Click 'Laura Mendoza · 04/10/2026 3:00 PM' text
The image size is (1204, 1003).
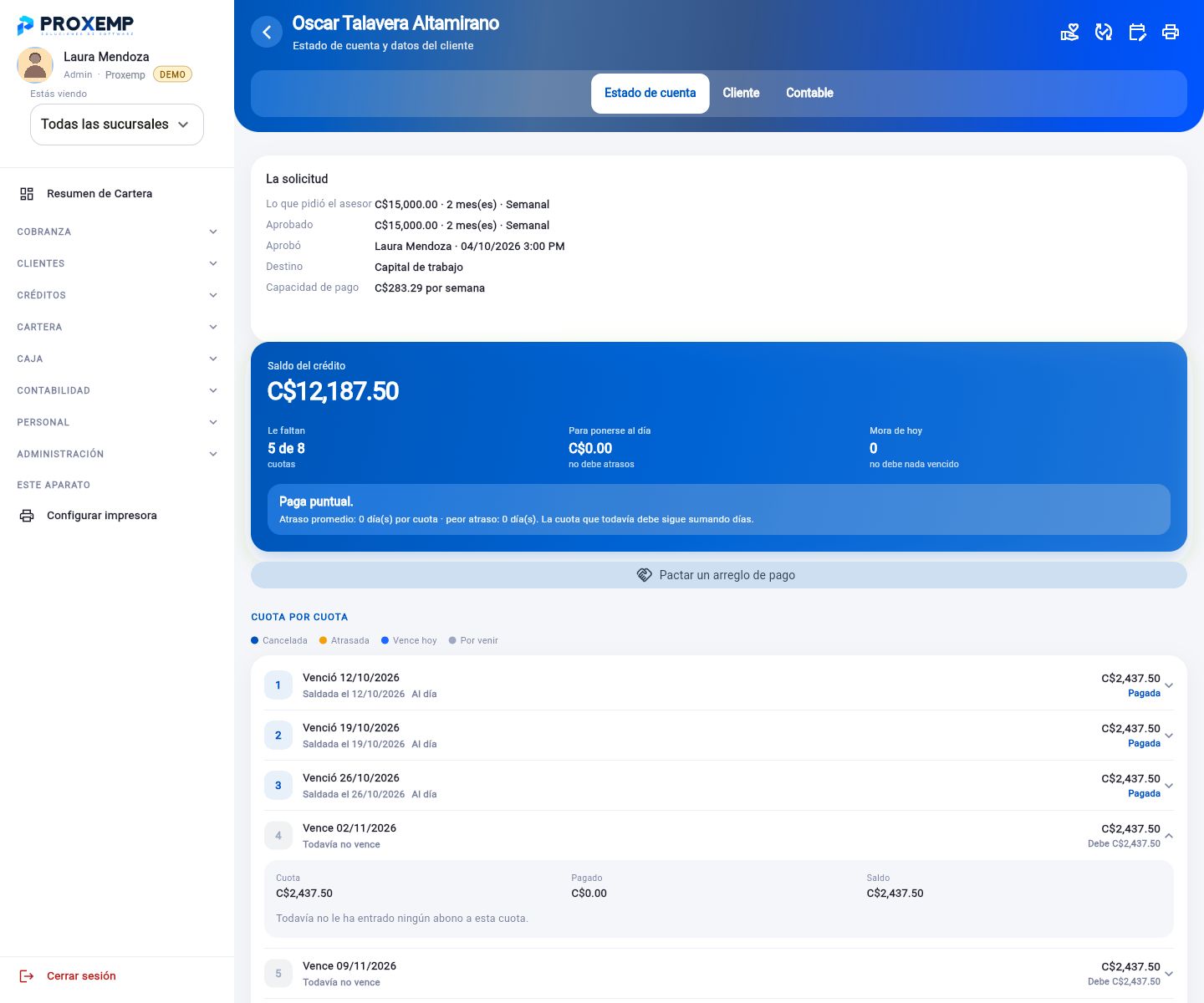click(x=470, y=247)
